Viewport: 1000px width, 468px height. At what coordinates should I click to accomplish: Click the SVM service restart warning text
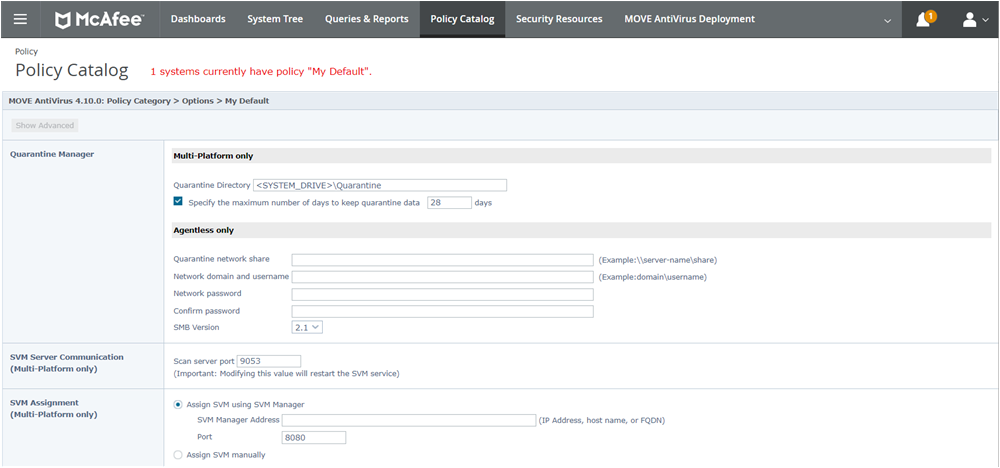point(286,374)
